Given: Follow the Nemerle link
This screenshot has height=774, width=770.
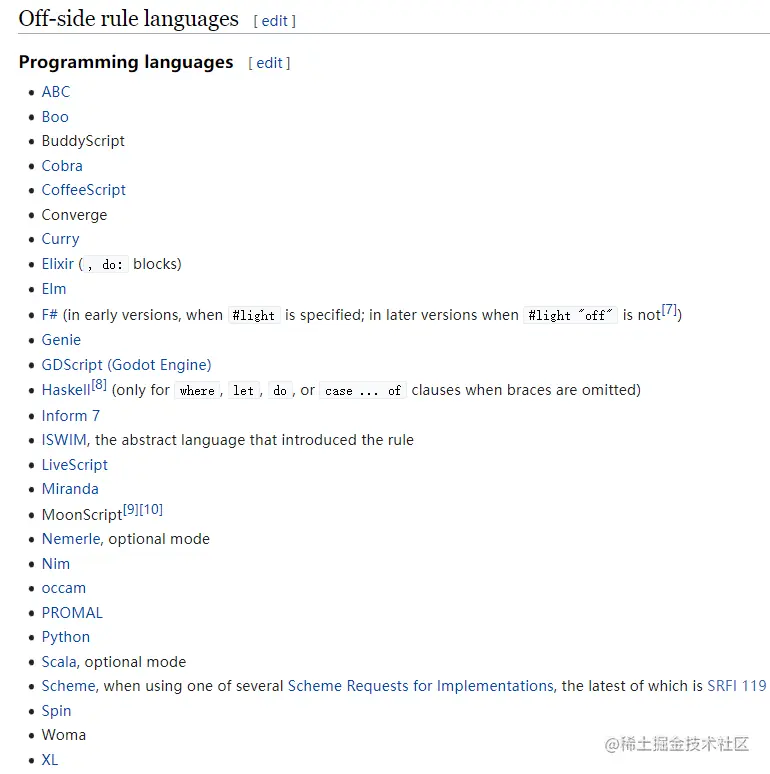Looking at the screenshot, I should click(71, 539).
